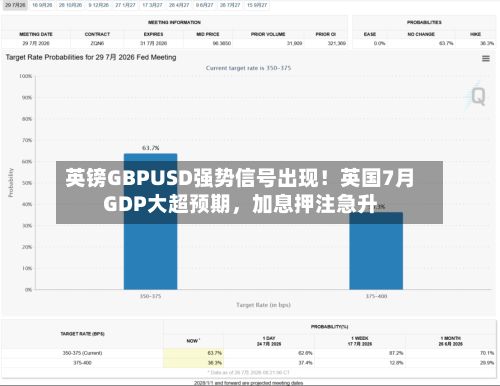Click the EASE column header
Screen dimensions: 500x386
(x=370, y=34)
